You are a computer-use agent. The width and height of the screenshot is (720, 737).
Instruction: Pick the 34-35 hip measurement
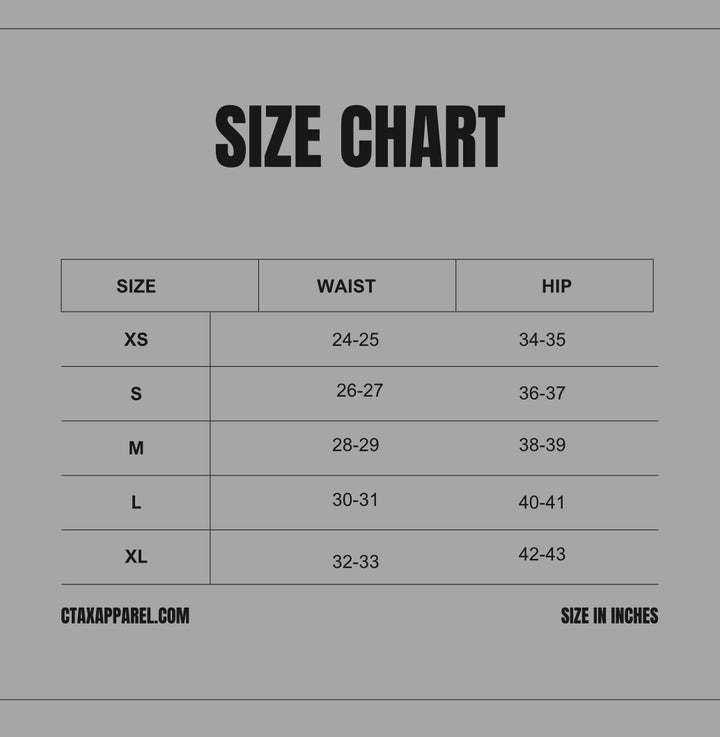pyautogui.click(x=541, y=340)
